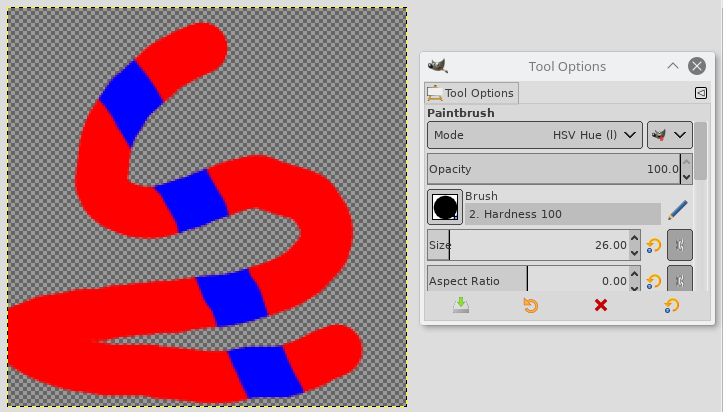Increase brush Size with the up arrow
Screen dimensions: 723x412
pos(634,237)
